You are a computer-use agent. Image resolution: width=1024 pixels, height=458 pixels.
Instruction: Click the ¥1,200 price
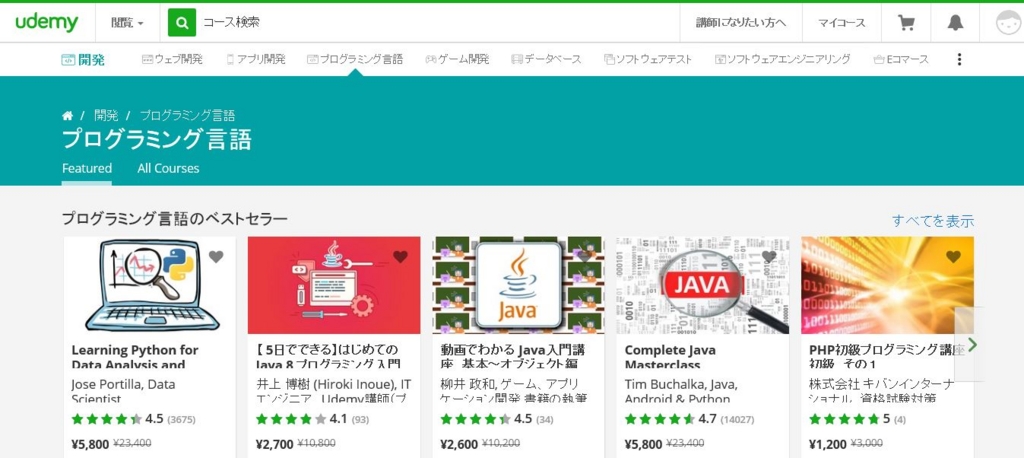[828, 444]
